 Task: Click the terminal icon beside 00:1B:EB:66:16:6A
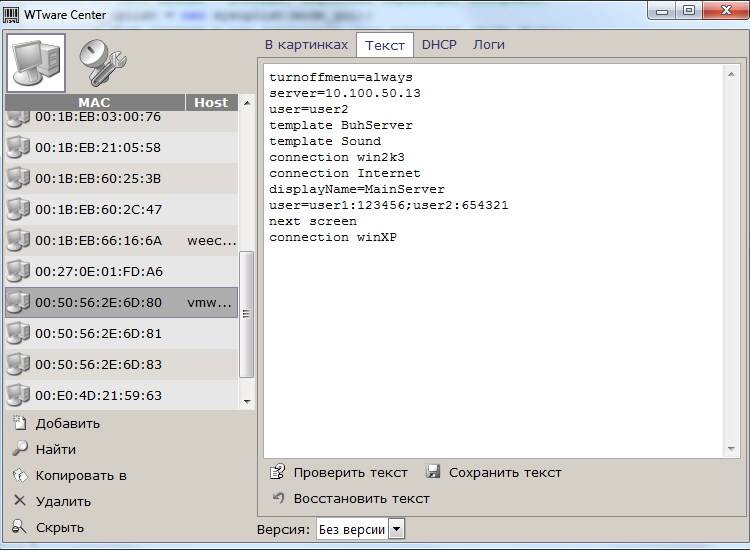(18, 241)
